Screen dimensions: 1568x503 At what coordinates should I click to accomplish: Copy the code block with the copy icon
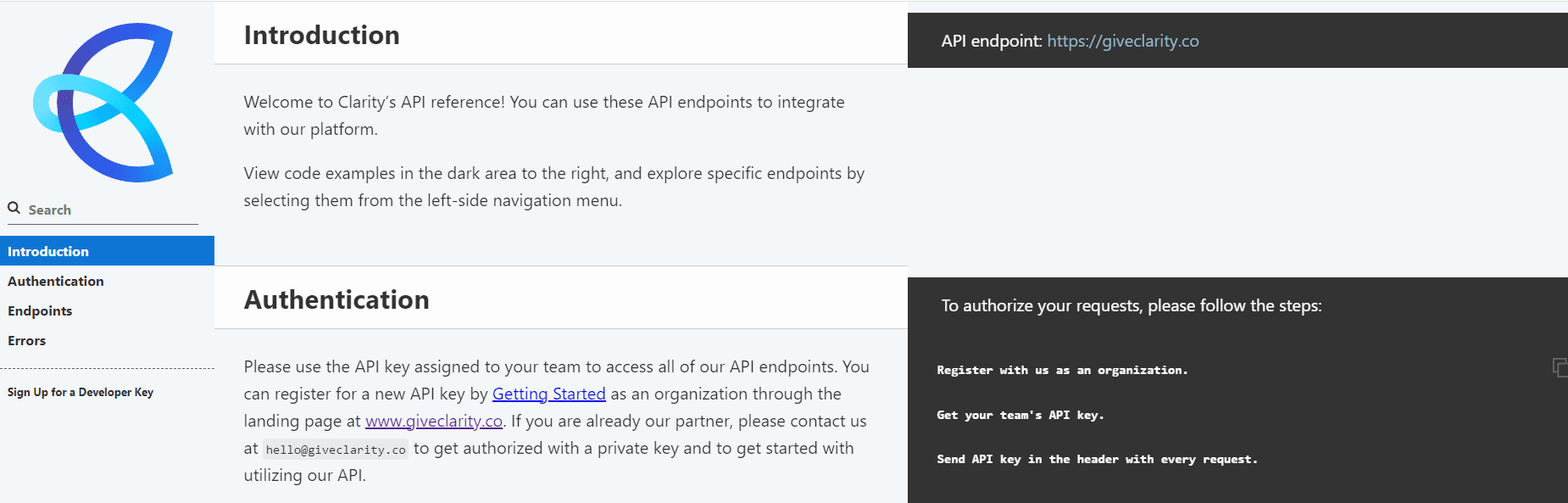pos(1559,367)
